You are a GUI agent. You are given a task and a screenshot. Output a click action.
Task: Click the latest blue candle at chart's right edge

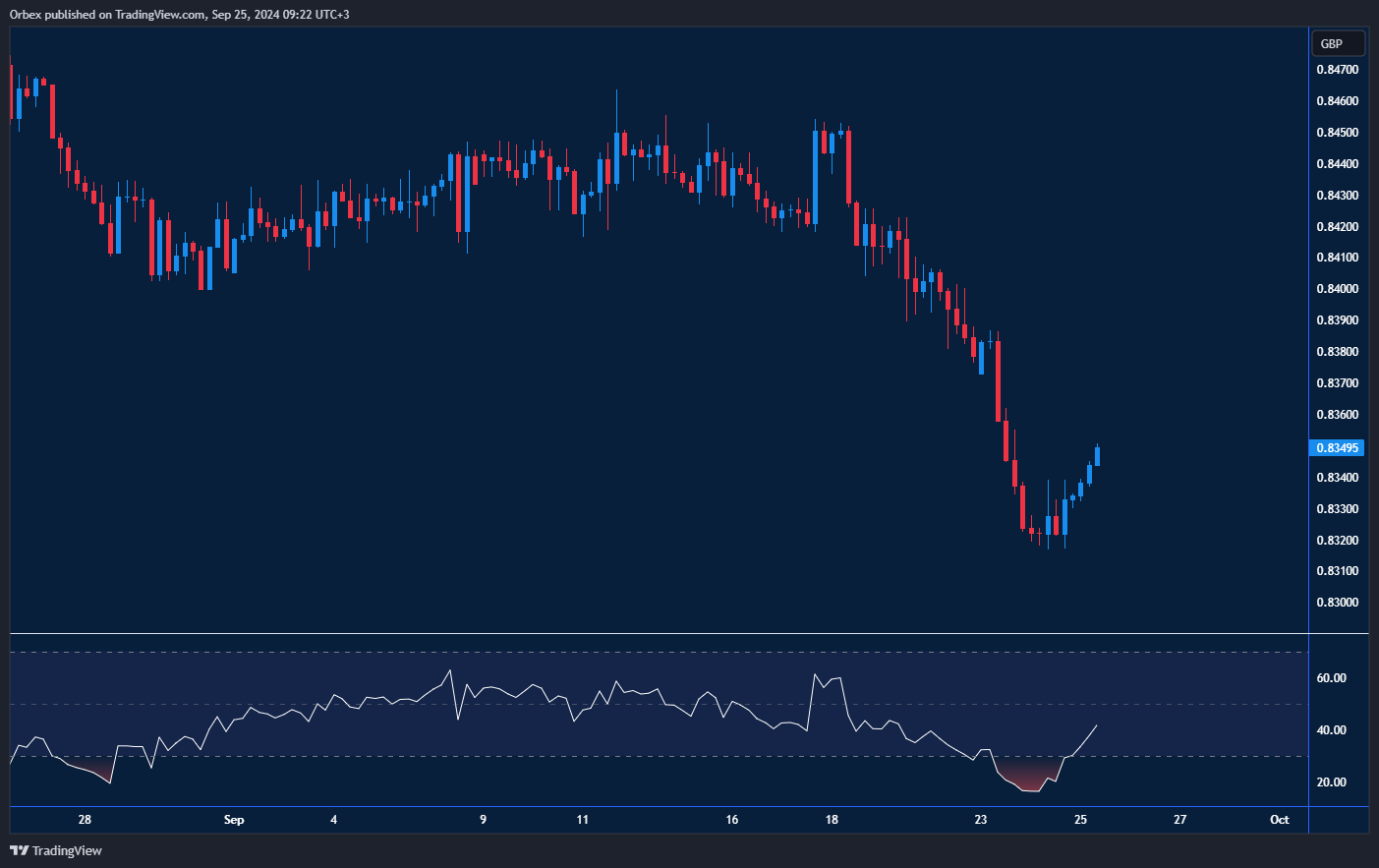[x=1097, y=456]
